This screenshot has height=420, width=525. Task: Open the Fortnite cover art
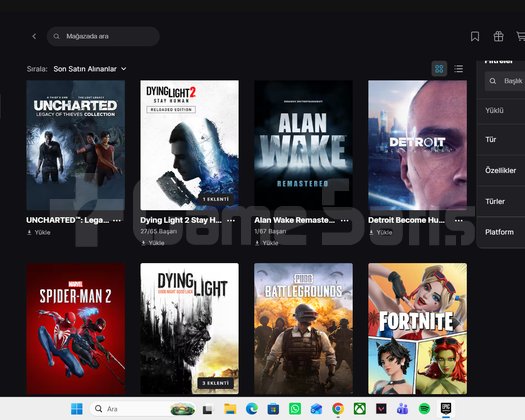[x=418, y=329]
